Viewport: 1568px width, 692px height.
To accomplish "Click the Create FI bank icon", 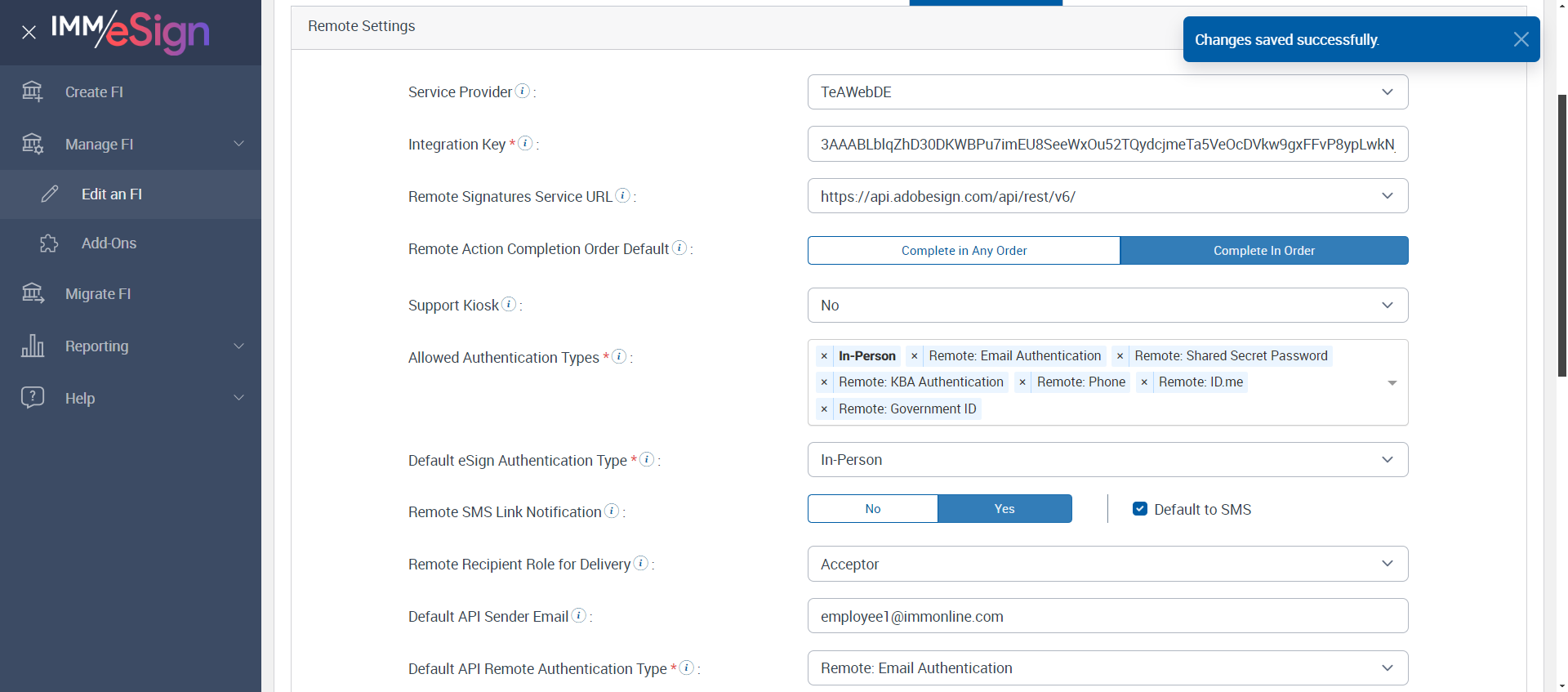I will point(32,92).
